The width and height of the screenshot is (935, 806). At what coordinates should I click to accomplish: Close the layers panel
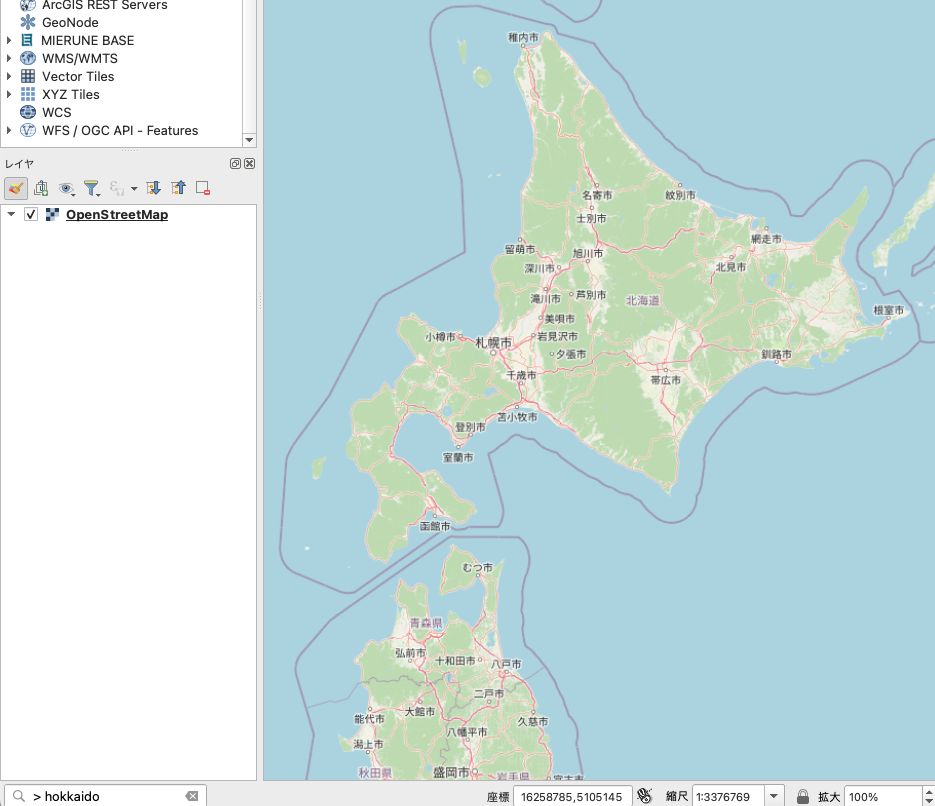click(250, 163)
